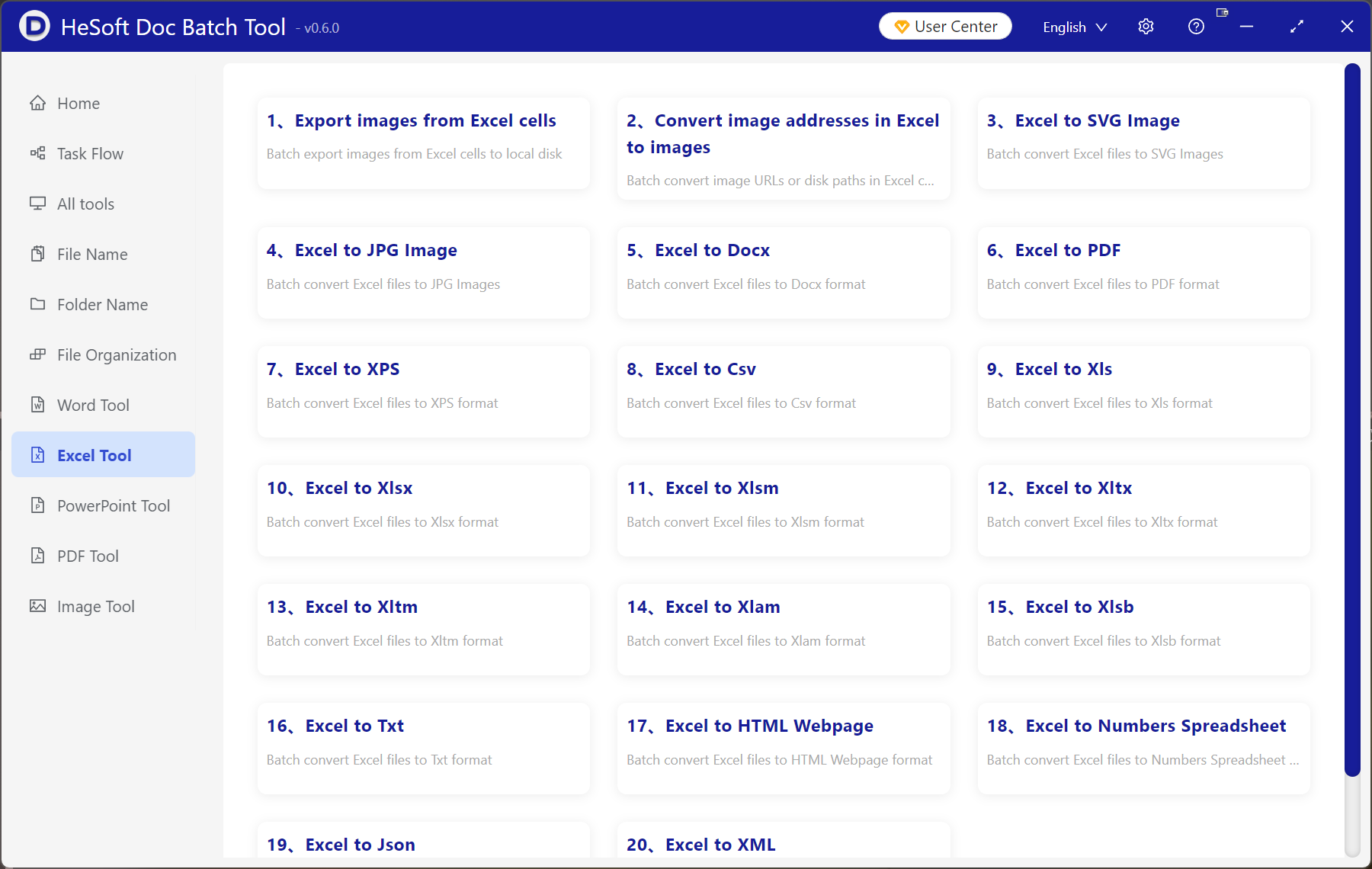Click the Excel Tool file icon
This screenshot has height=869, width=1372.
click(37, 455)
